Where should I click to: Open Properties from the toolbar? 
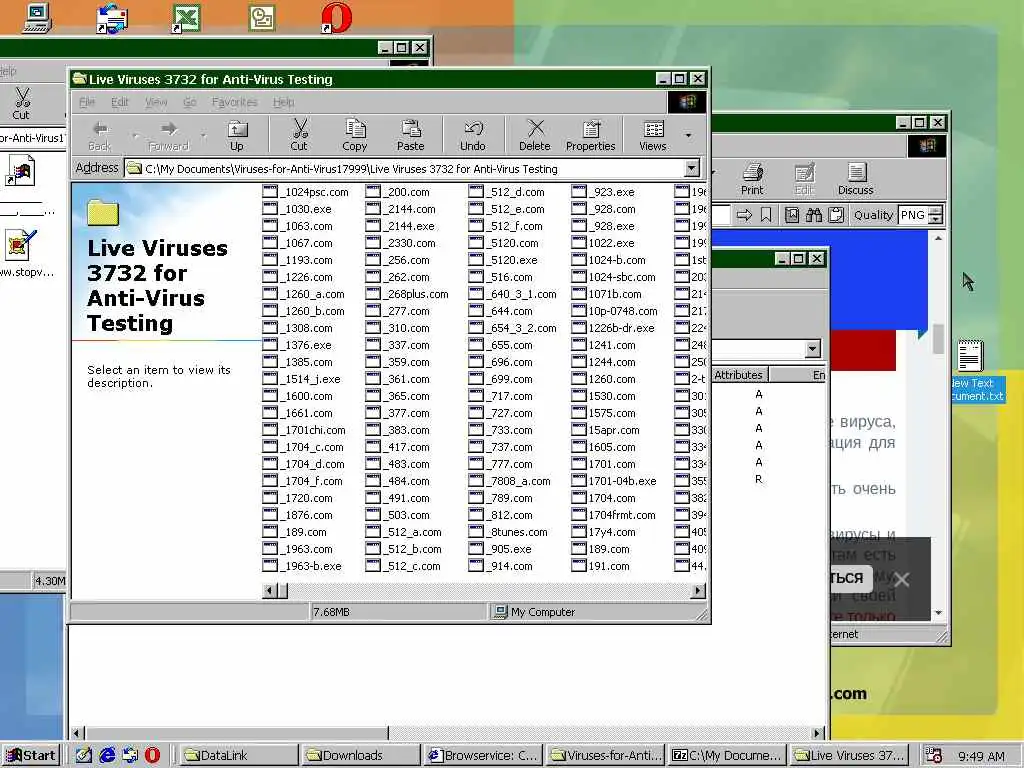590,135
